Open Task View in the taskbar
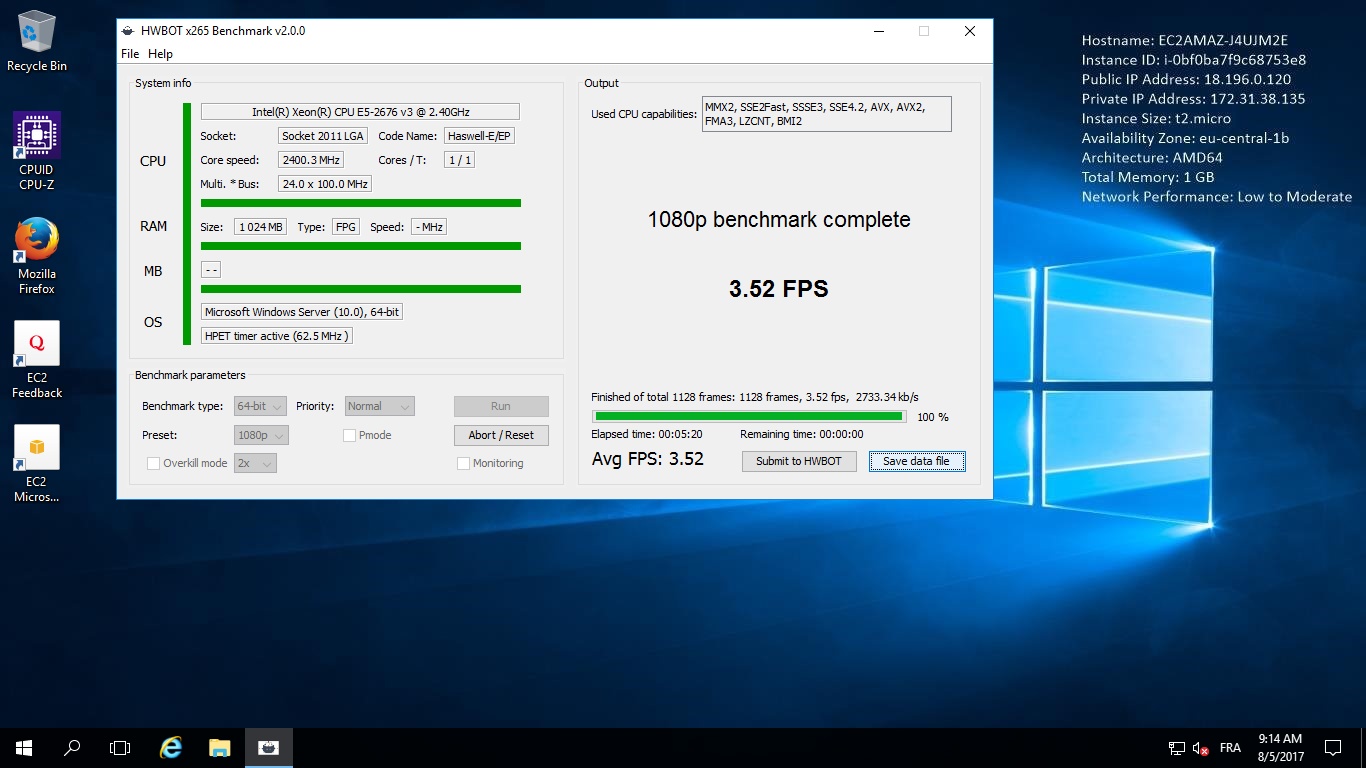Image resolution: width=1366 pixels, height=768 pixels. pyautogui.click(x=120, y=747)
